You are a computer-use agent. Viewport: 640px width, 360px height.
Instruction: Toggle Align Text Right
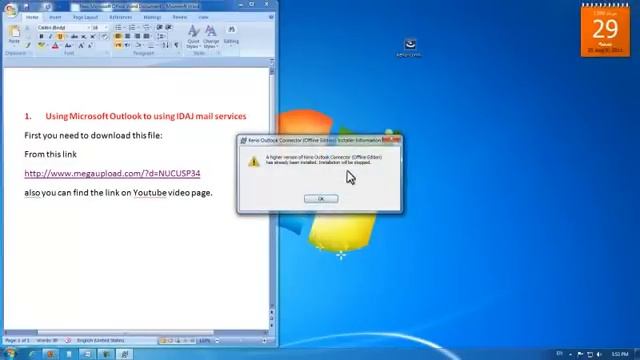click(x=137, y=36)
